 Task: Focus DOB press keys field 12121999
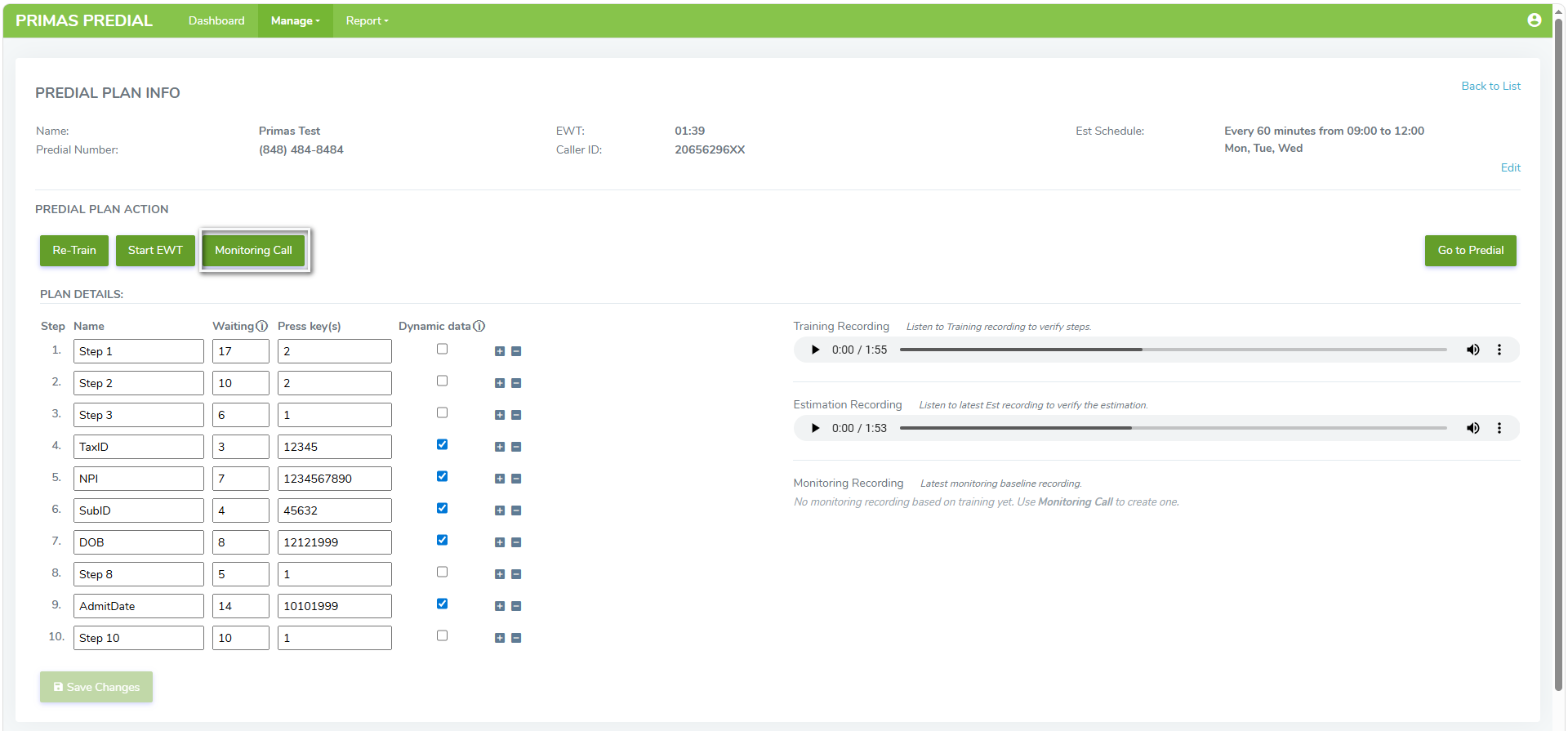pyautogui.click(x=335, y=542)
